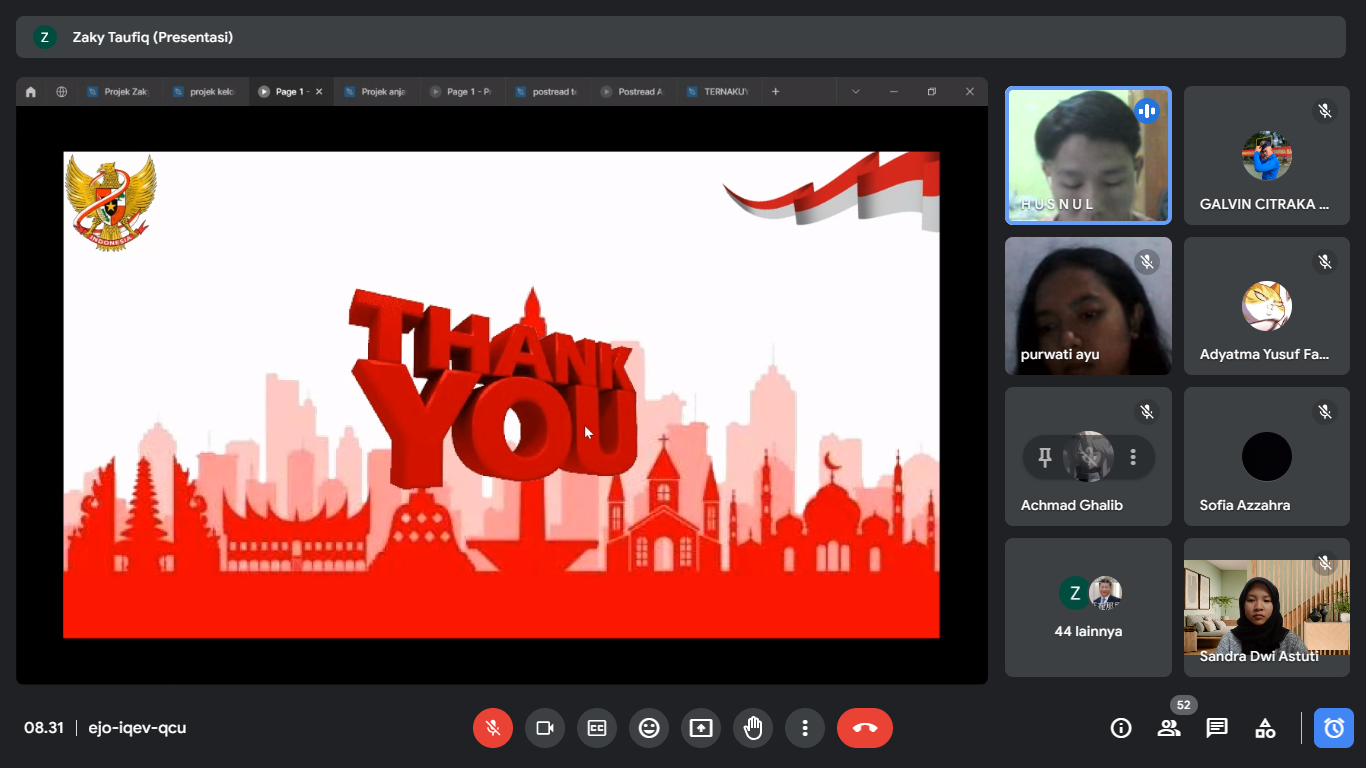Open the 44 lainnya participants tile
Screen dimensions: 1366x768
pyautogui.click(x=1088, y=607)
